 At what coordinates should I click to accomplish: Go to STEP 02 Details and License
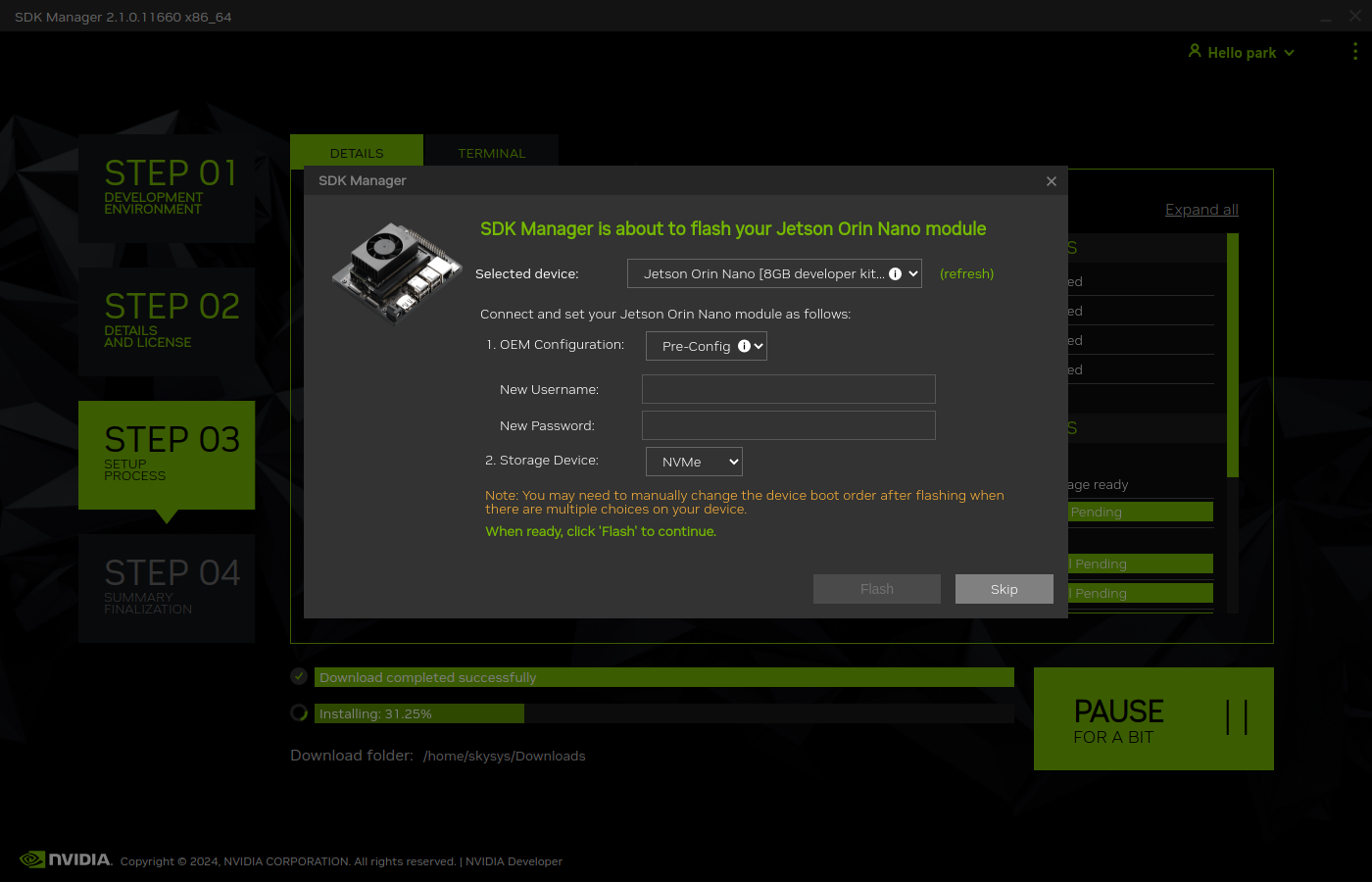(167, 321)
